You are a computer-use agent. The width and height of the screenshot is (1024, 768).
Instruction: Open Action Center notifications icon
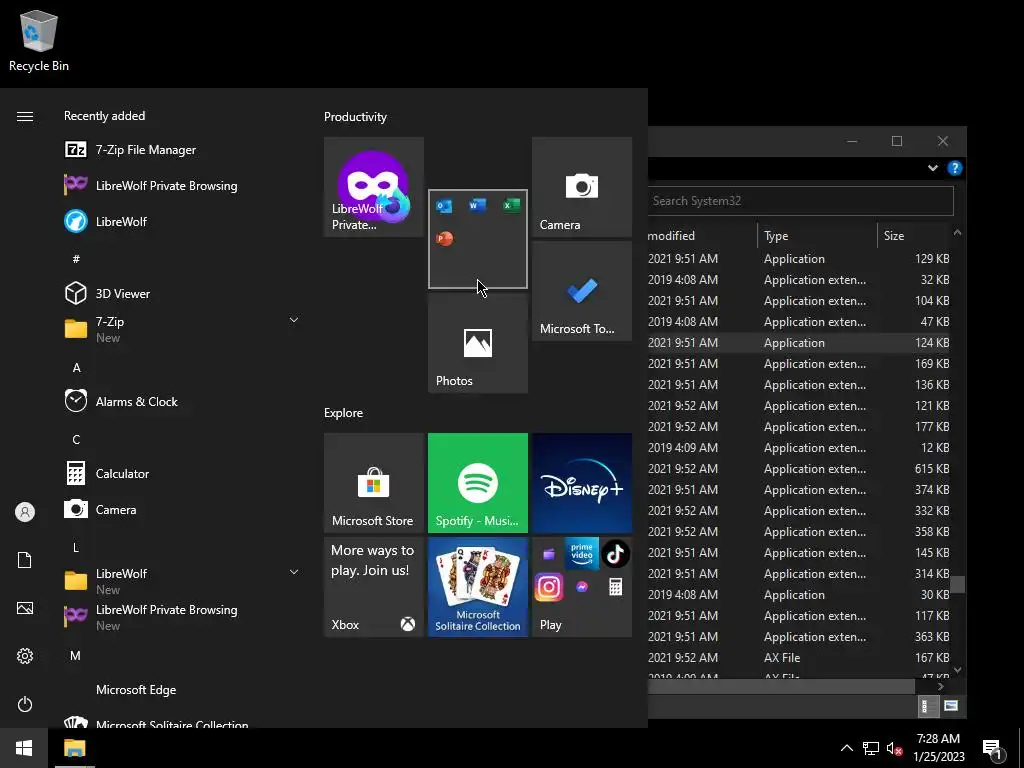(993, 748)
